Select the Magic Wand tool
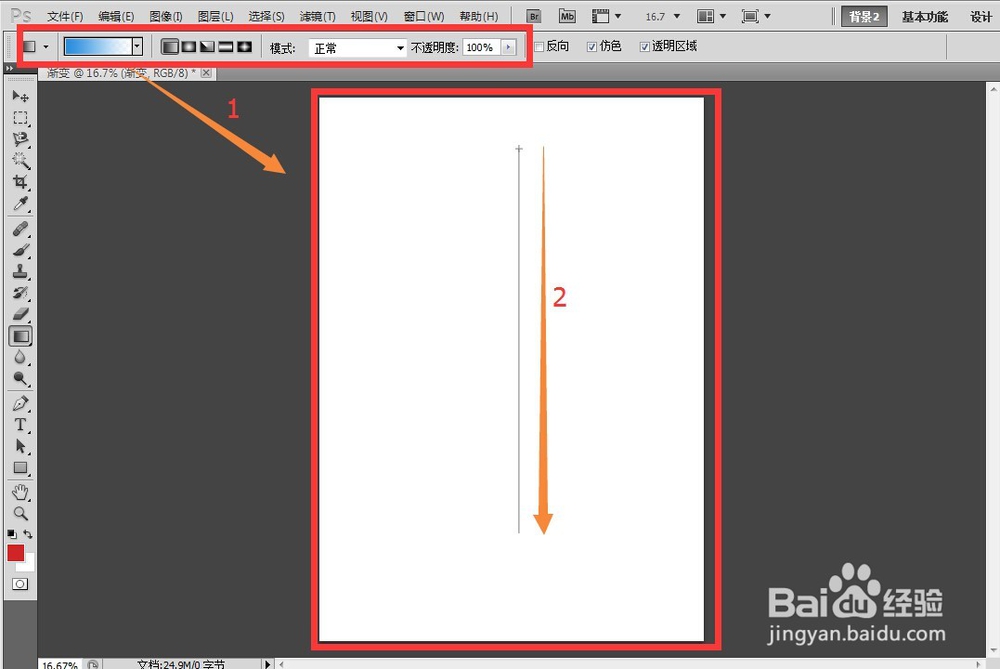Viewport: 1000px width, 669px height. coord(20,160)
